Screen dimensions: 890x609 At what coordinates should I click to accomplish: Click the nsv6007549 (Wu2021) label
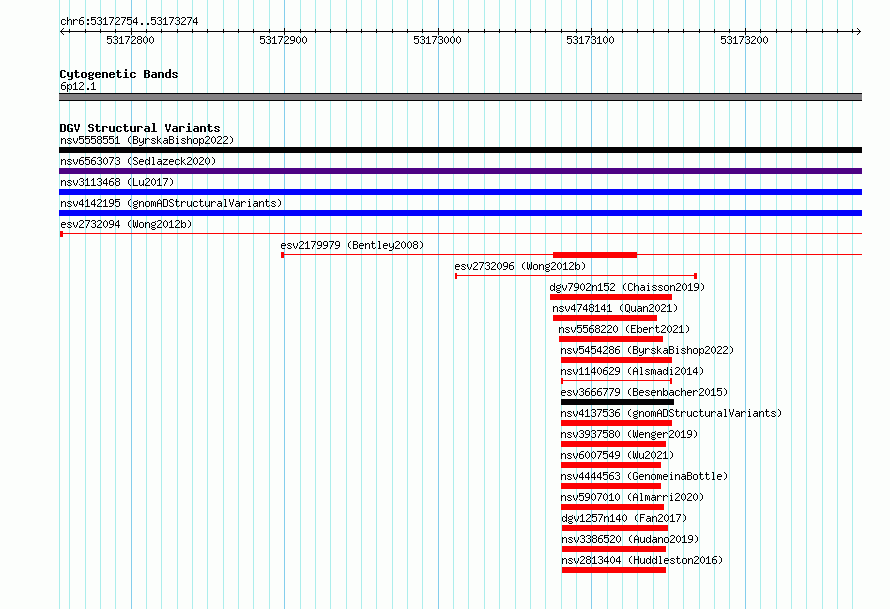(x=617, y=455)
